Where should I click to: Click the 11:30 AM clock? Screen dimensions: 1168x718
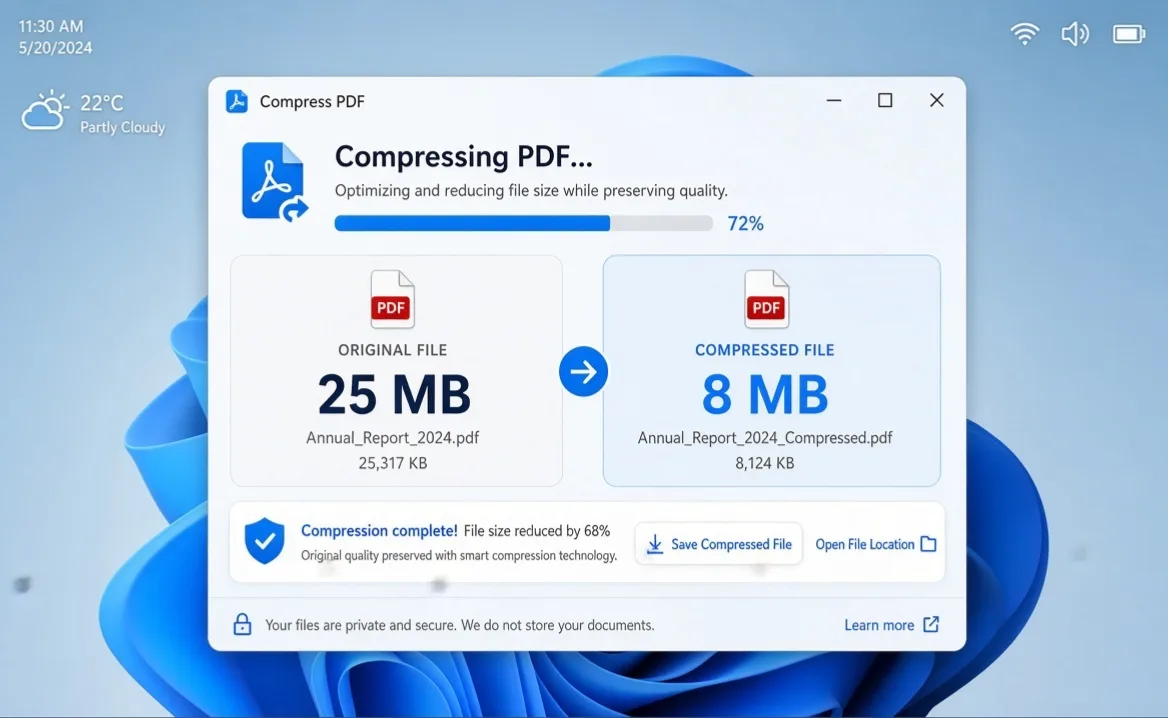pyautogui.click(x=51, y=26)
